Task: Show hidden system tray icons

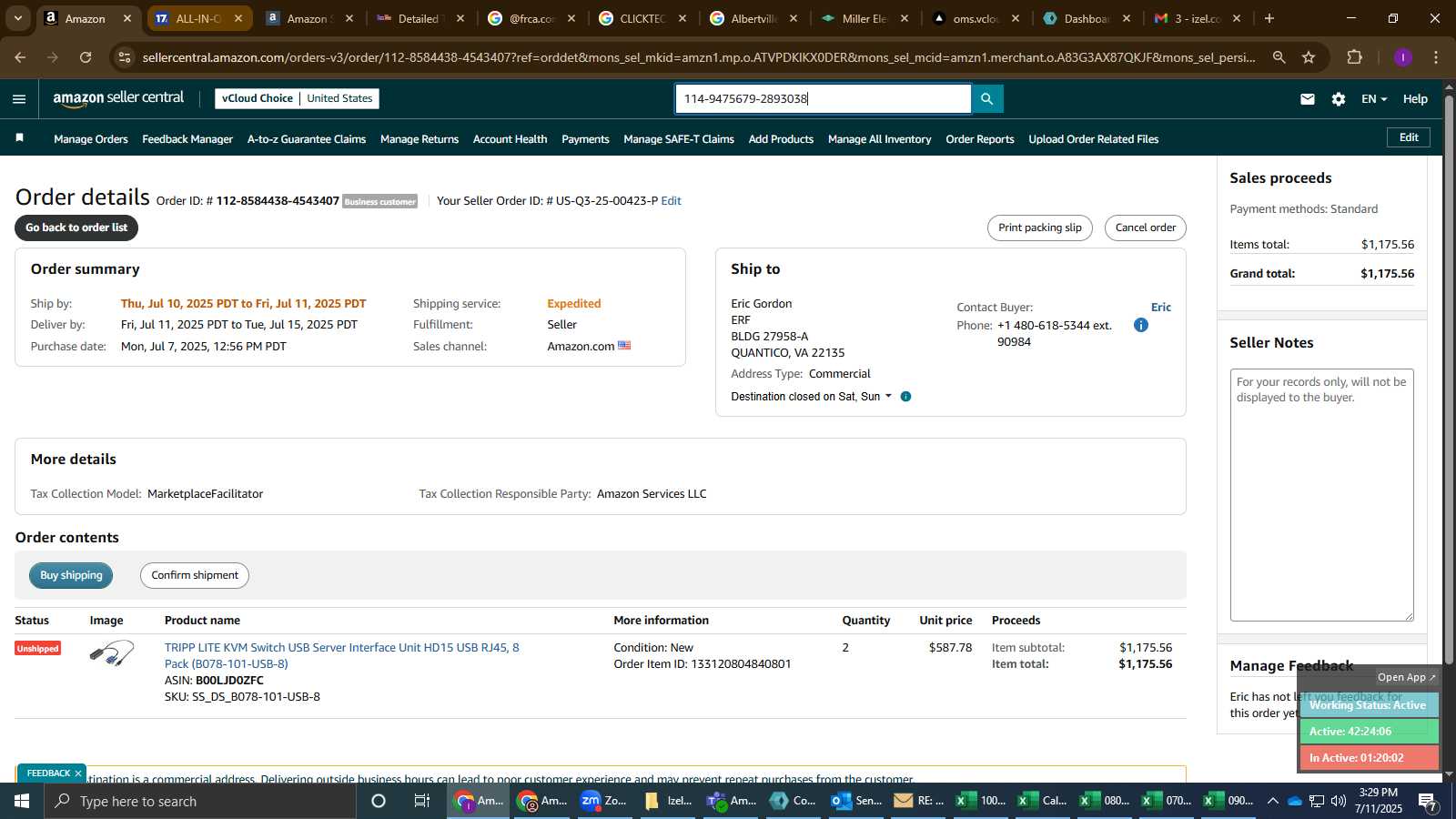Action: [1273, 801]
